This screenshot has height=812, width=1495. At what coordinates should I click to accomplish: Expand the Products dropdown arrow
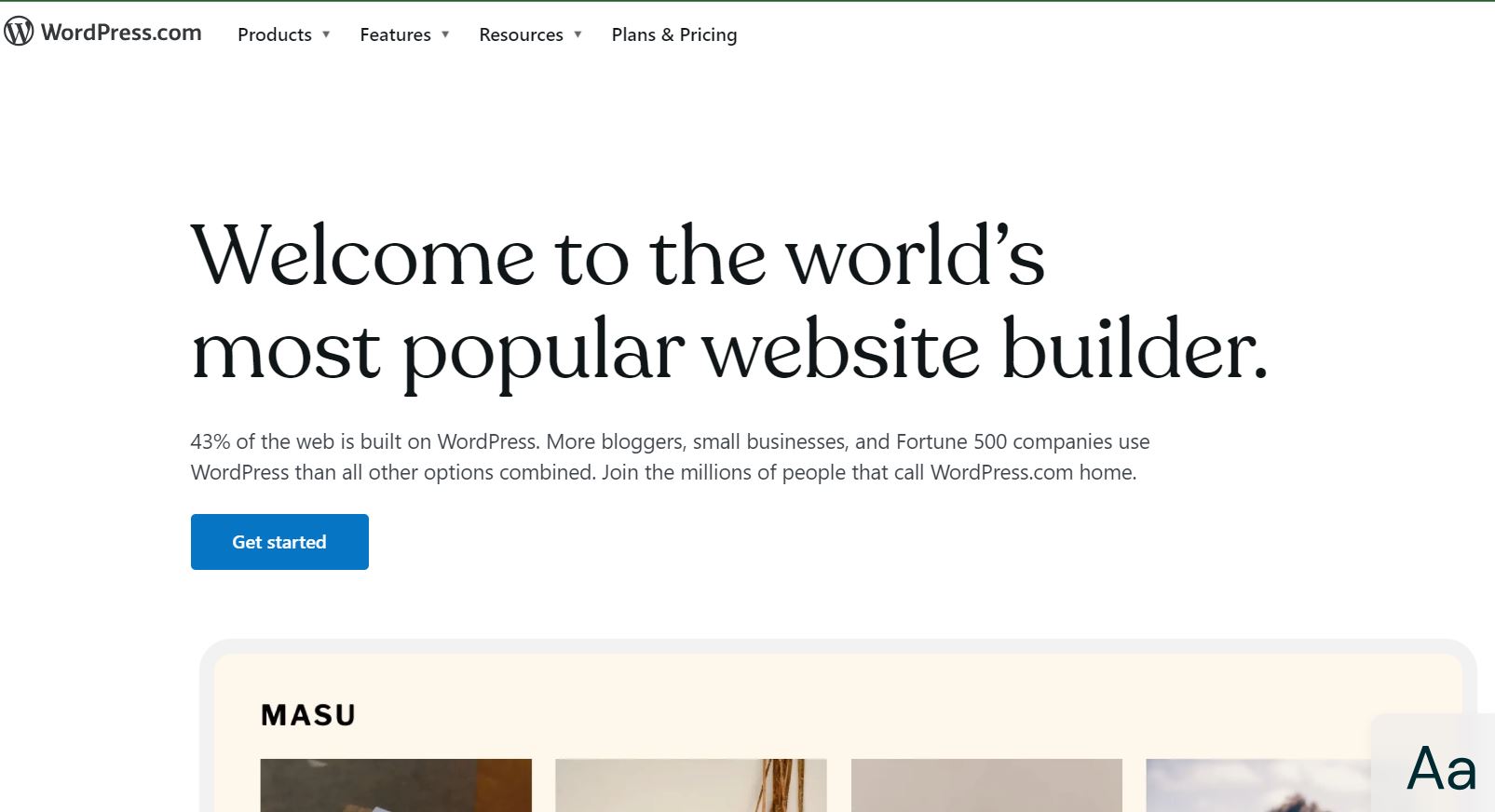click(326, 34)
